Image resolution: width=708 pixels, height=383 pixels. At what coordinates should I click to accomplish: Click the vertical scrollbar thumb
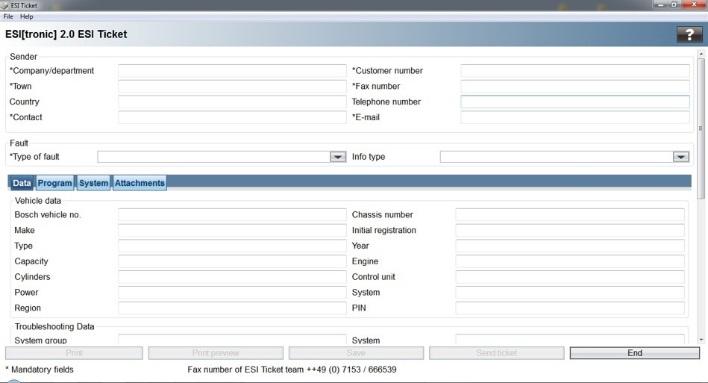click(701, 128)
